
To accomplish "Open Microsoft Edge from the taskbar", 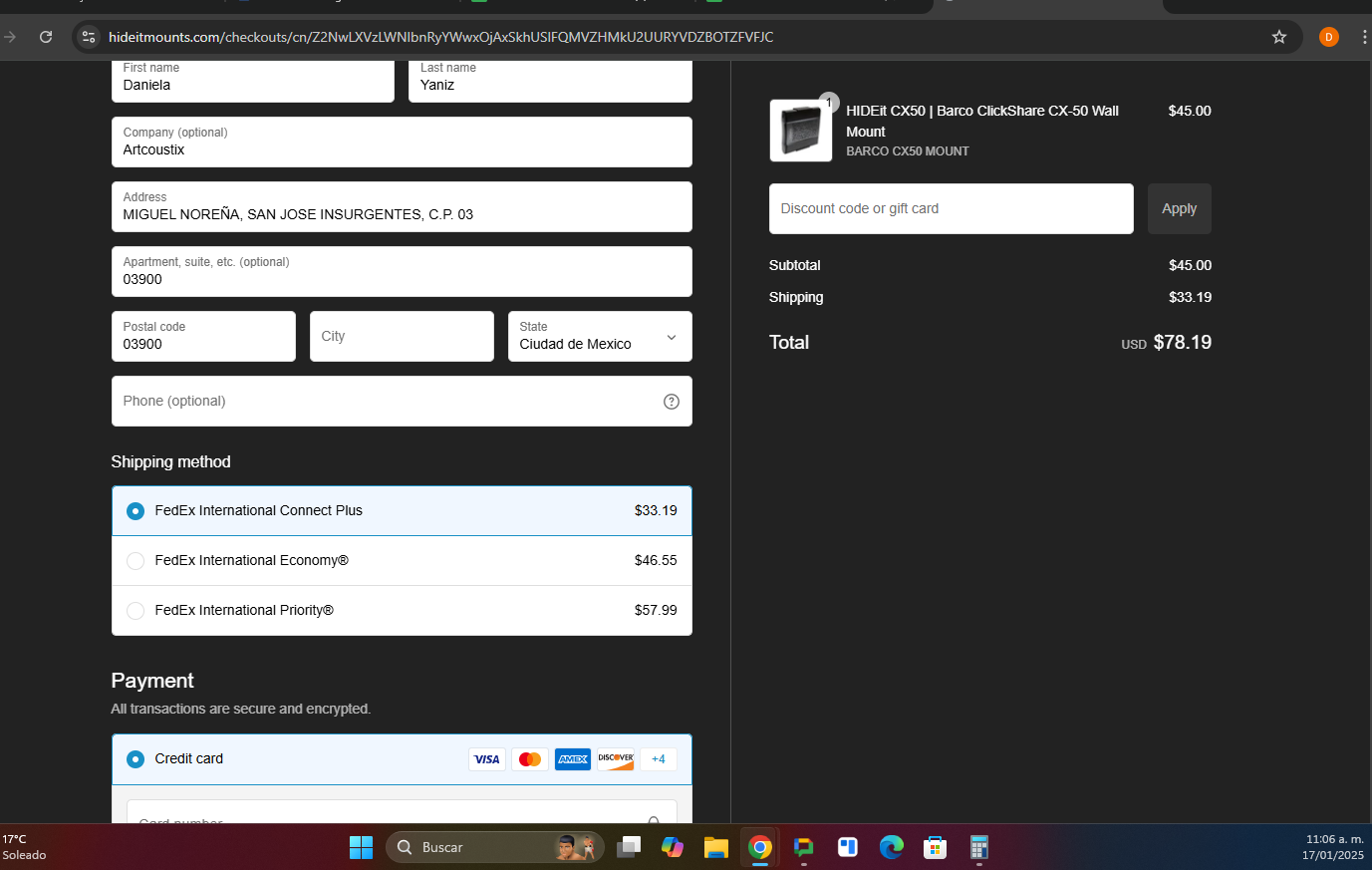I will click(x=892, y=847).
